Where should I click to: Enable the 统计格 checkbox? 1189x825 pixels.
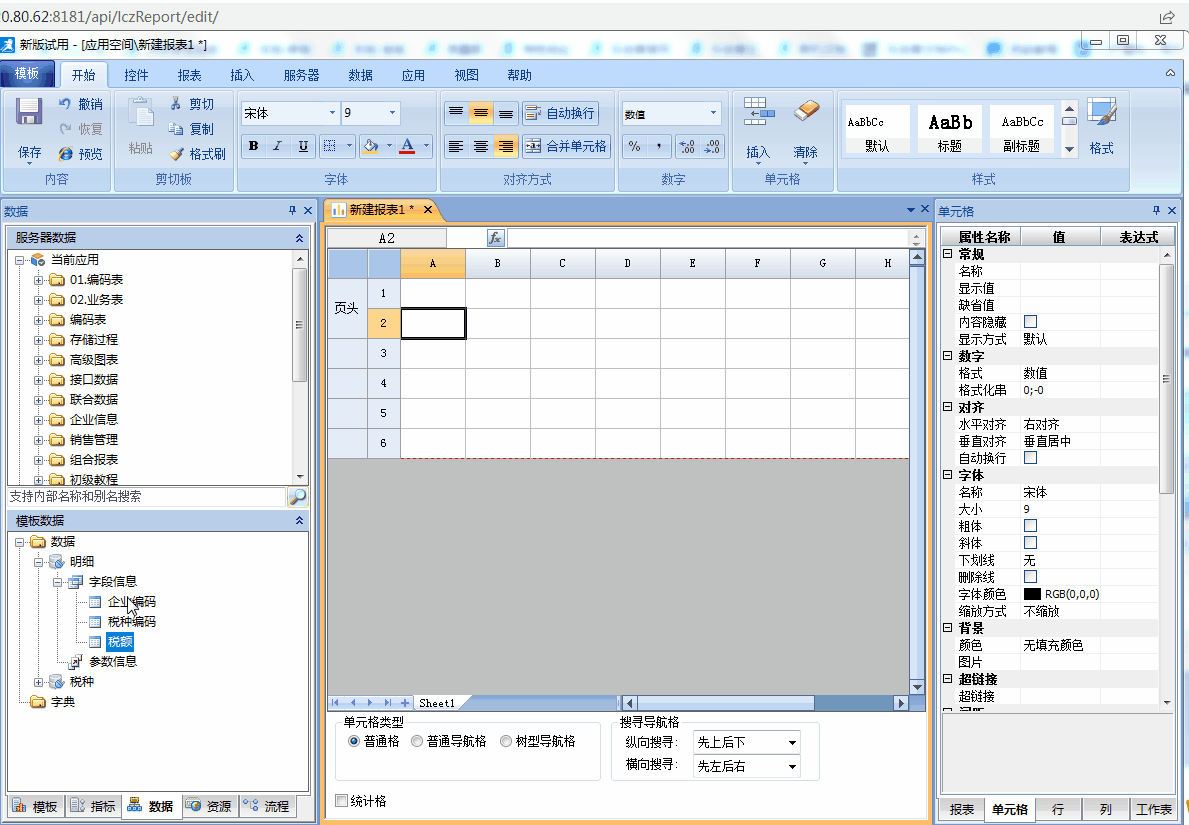tap(341, 800)
